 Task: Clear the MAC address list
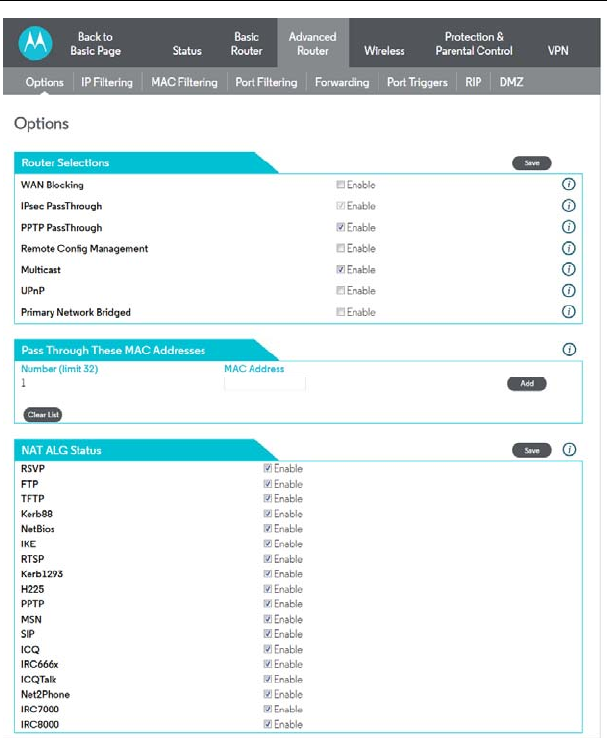[x=43, y=415]
